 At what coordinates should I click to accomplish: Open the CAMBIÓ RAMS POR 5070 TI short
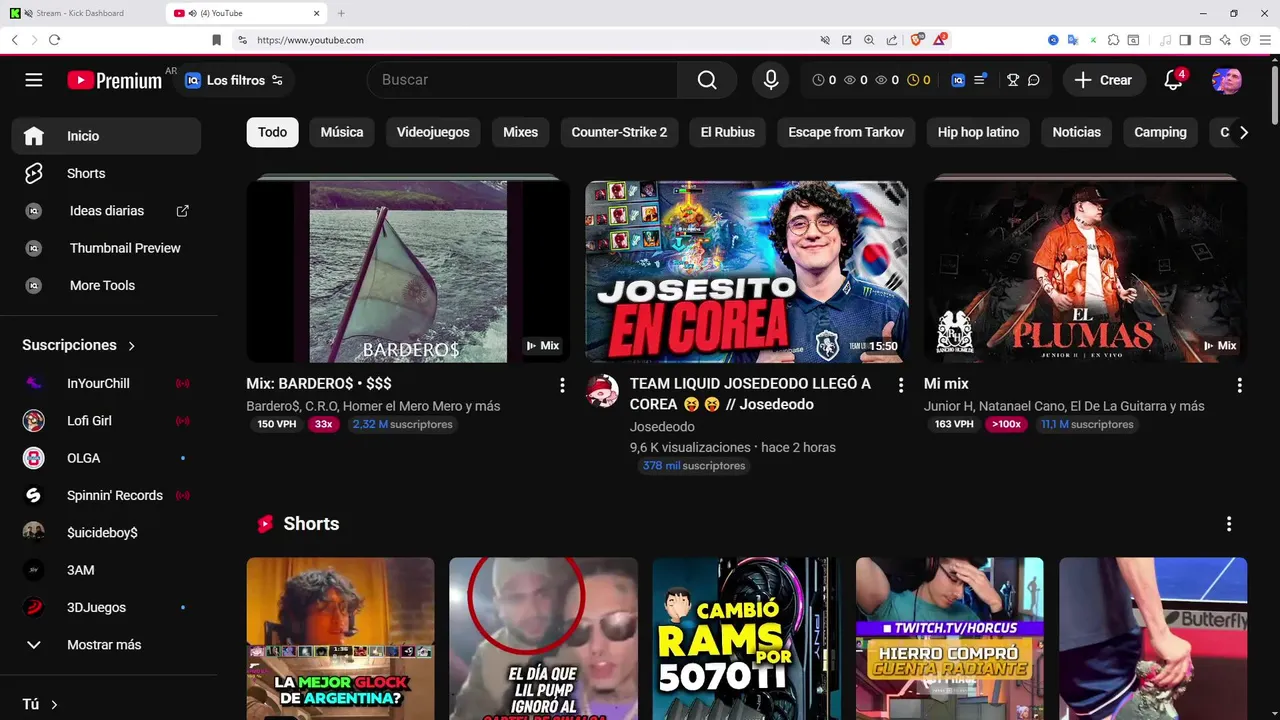pos(746,638)
